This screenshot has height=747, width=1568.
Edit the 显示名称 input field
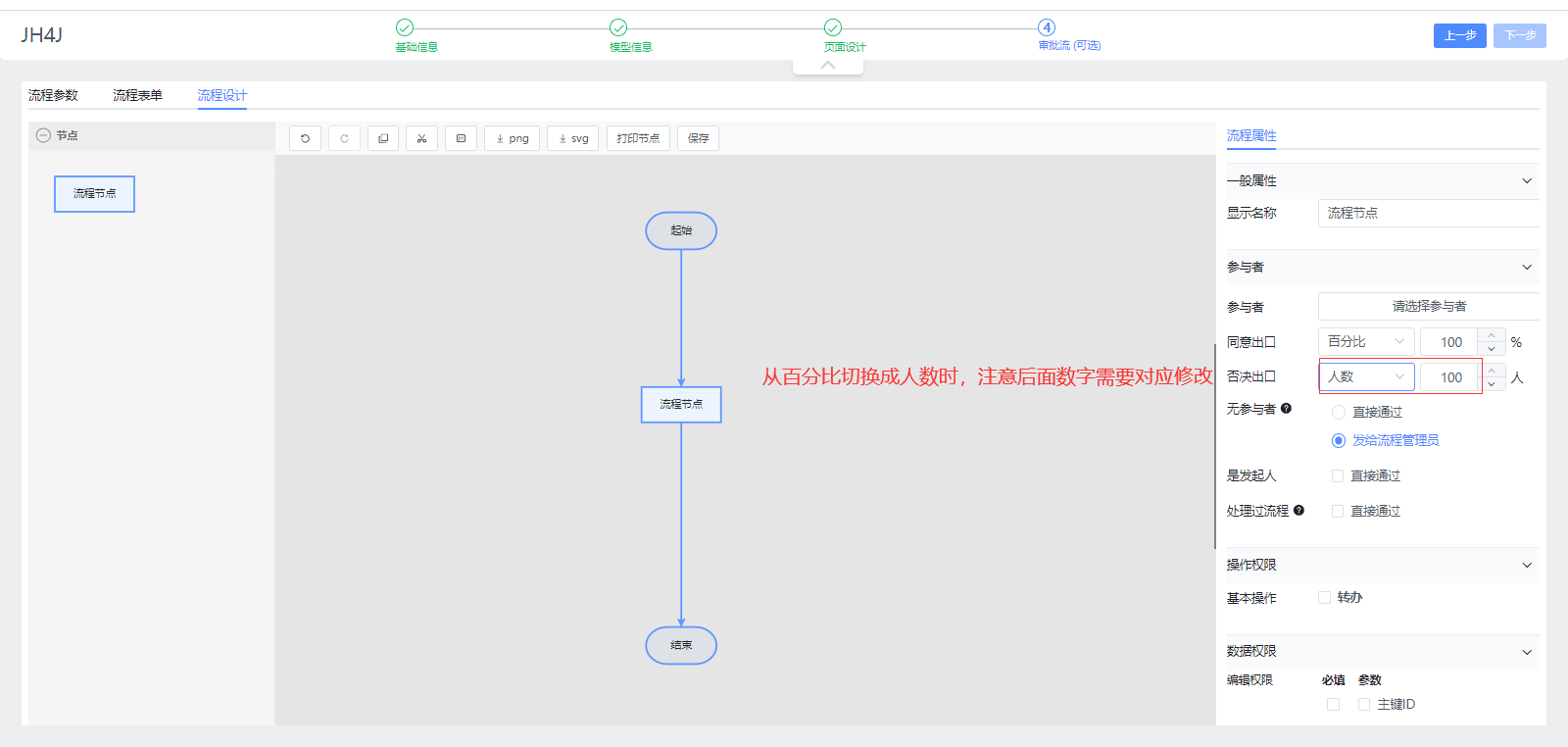[x=1428, y=213]
